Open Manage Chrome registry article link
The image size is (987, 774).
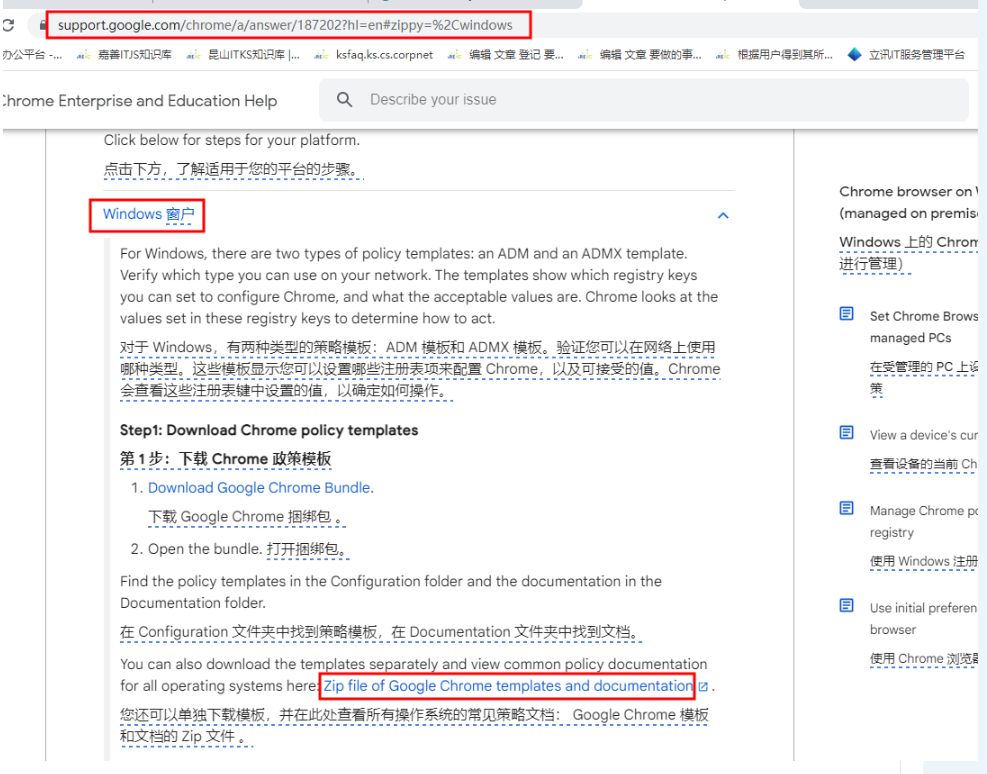pos(923,521)
